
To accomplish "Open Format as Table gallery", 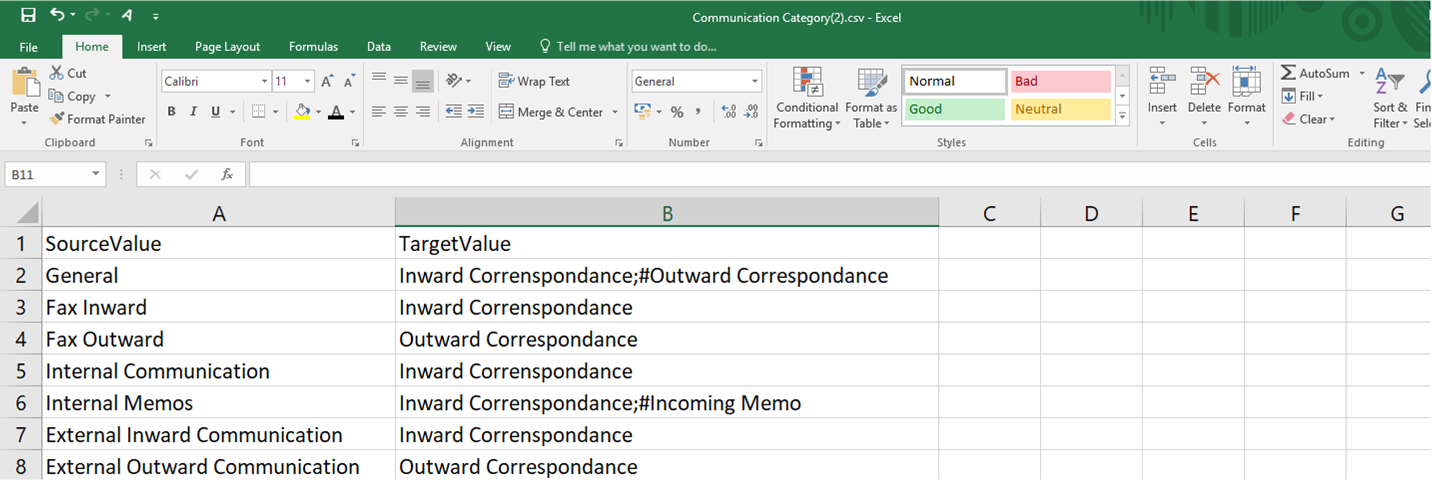I will point(871,98).
